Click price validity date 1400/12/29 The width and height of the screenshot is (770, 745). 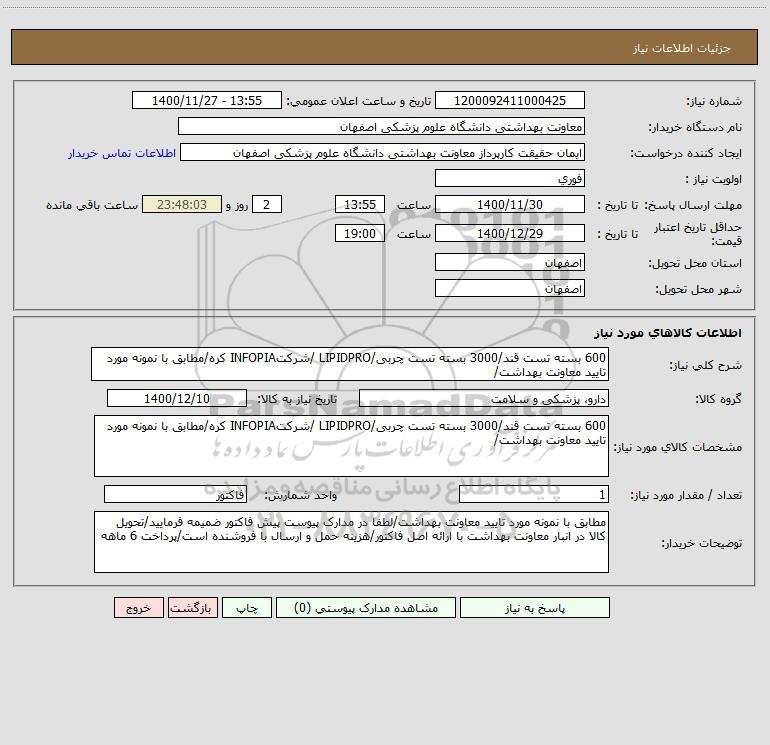point(510,233)
